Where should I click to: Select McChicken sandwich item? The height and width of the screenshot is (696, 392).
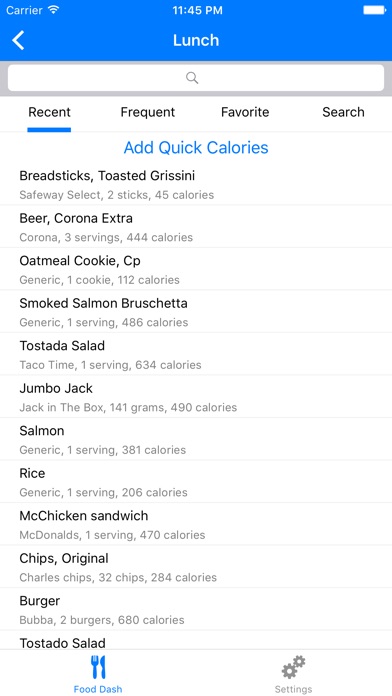tap(196, 525)
